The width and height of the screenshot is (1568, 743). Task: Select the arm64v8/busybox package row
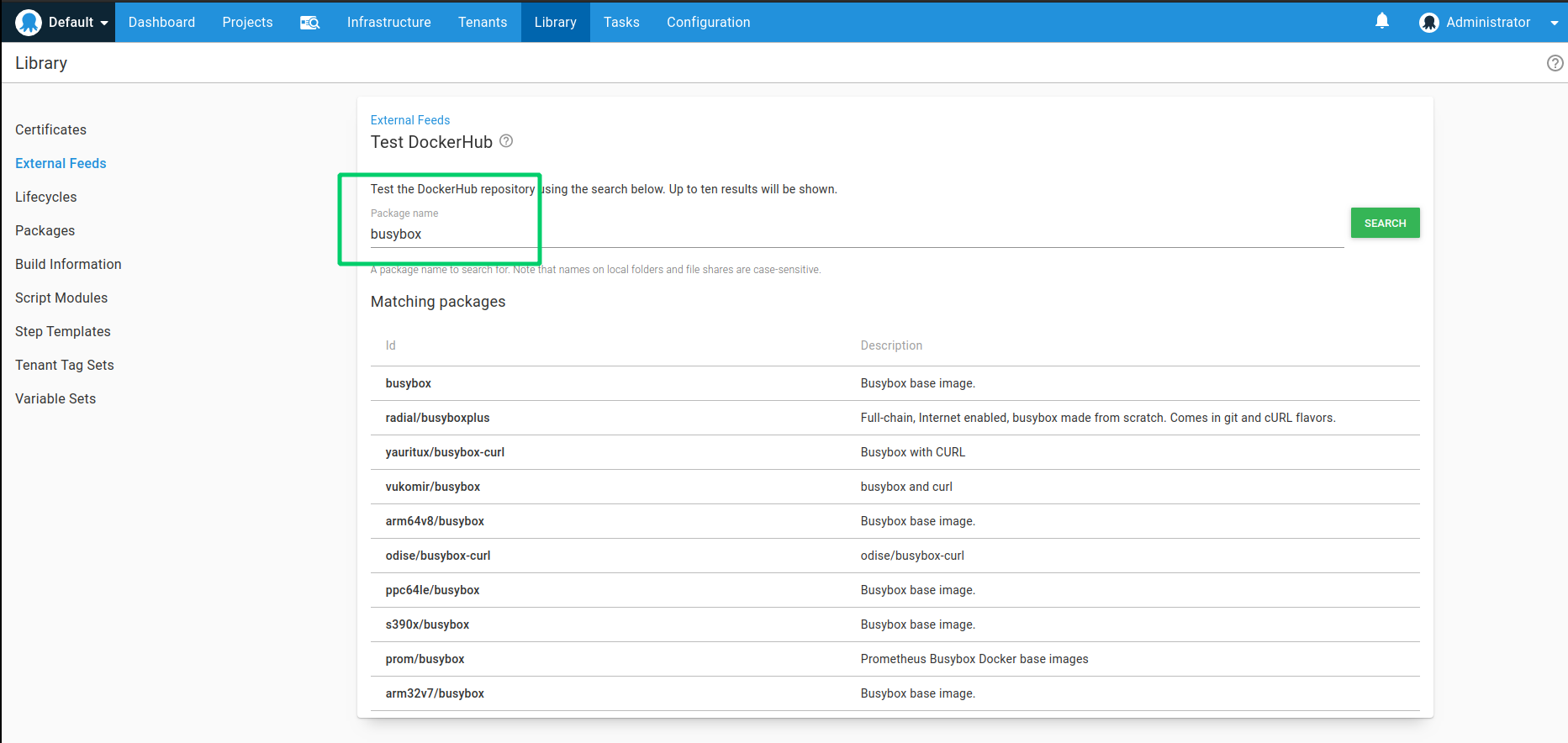(x=895, y=521)
